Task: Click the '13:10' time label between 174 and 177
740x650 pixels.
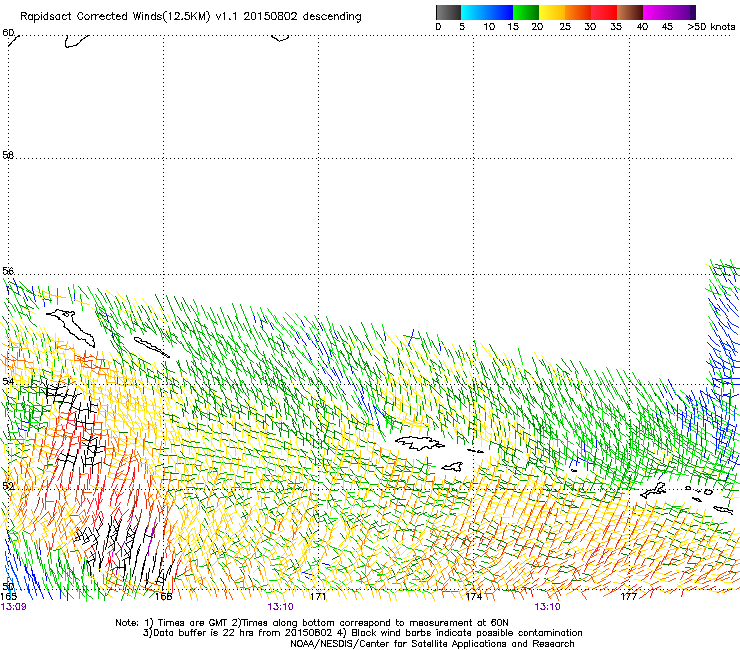Action: (547, 607)
